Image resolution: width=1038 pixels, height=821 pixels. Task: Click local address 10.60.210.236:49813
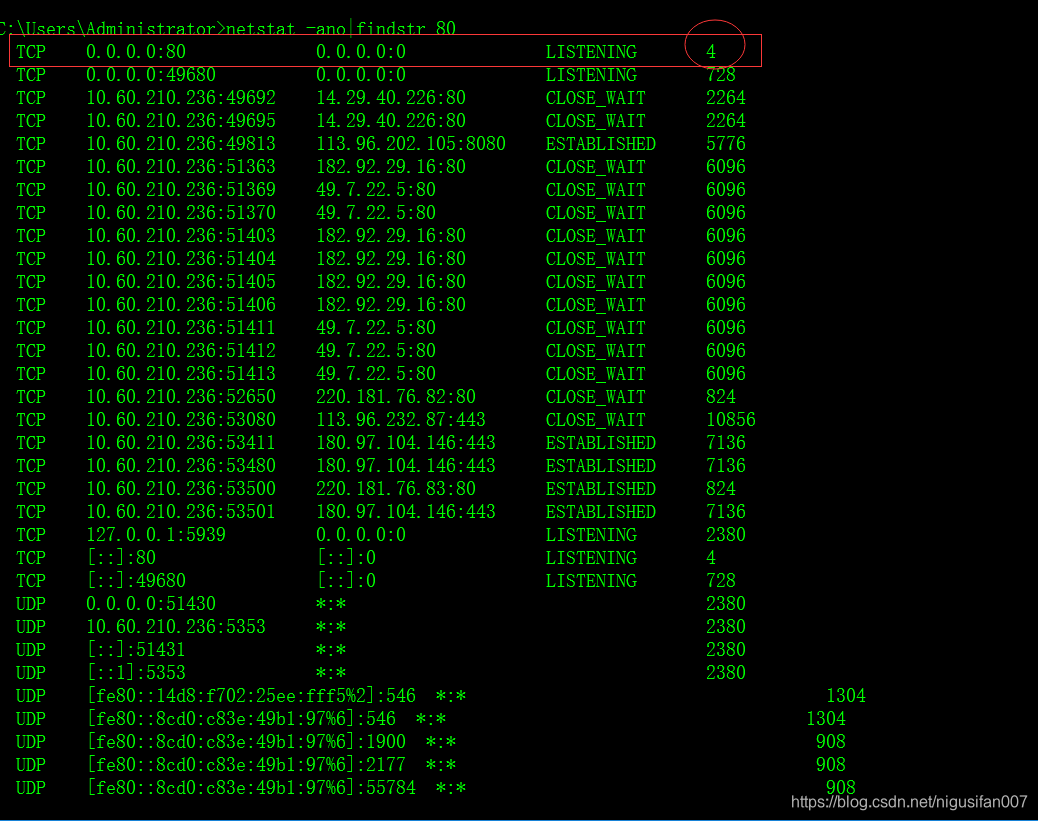(x=181, y=144)
